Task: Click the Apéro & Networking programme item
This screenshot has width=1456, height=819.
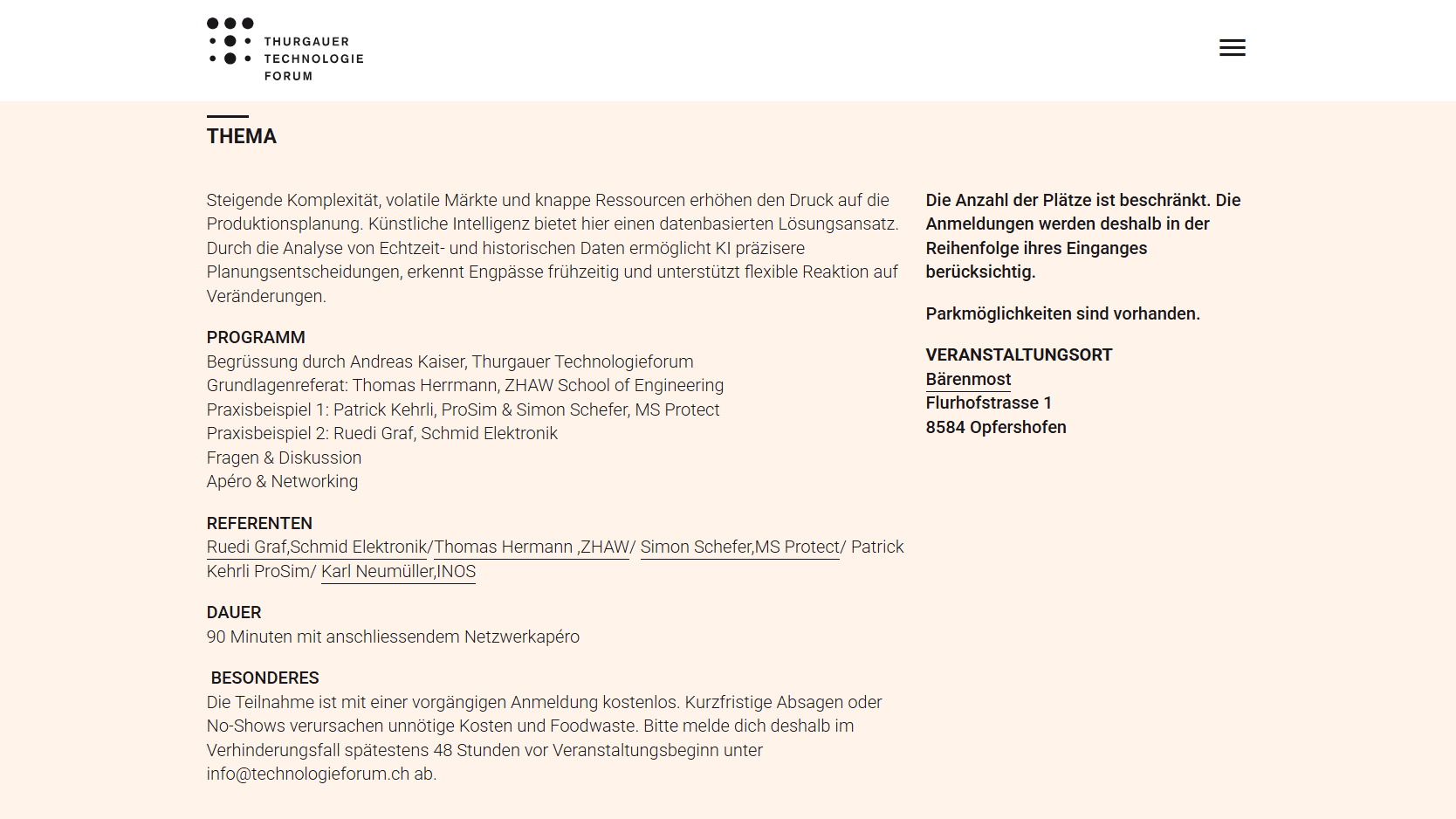Action: click(x=282, y=482)
